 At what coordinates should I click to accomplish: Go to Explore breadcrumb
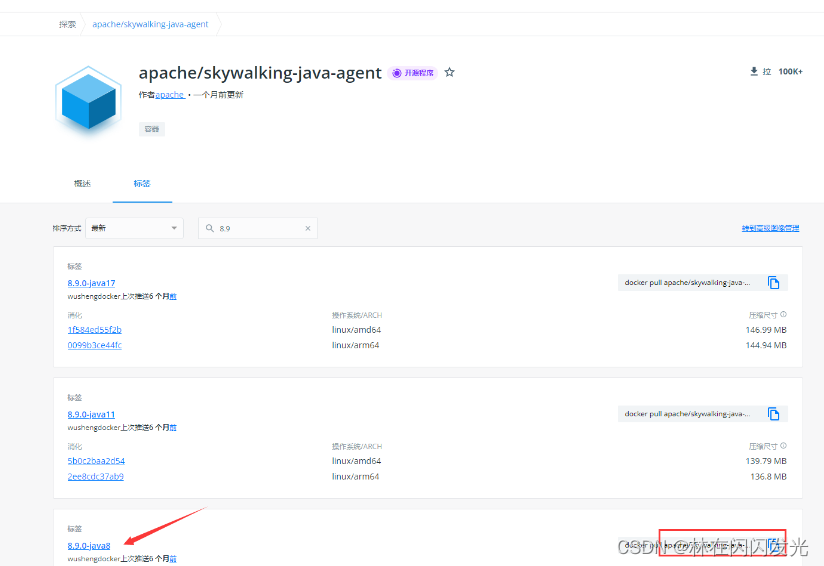(68, 24)
